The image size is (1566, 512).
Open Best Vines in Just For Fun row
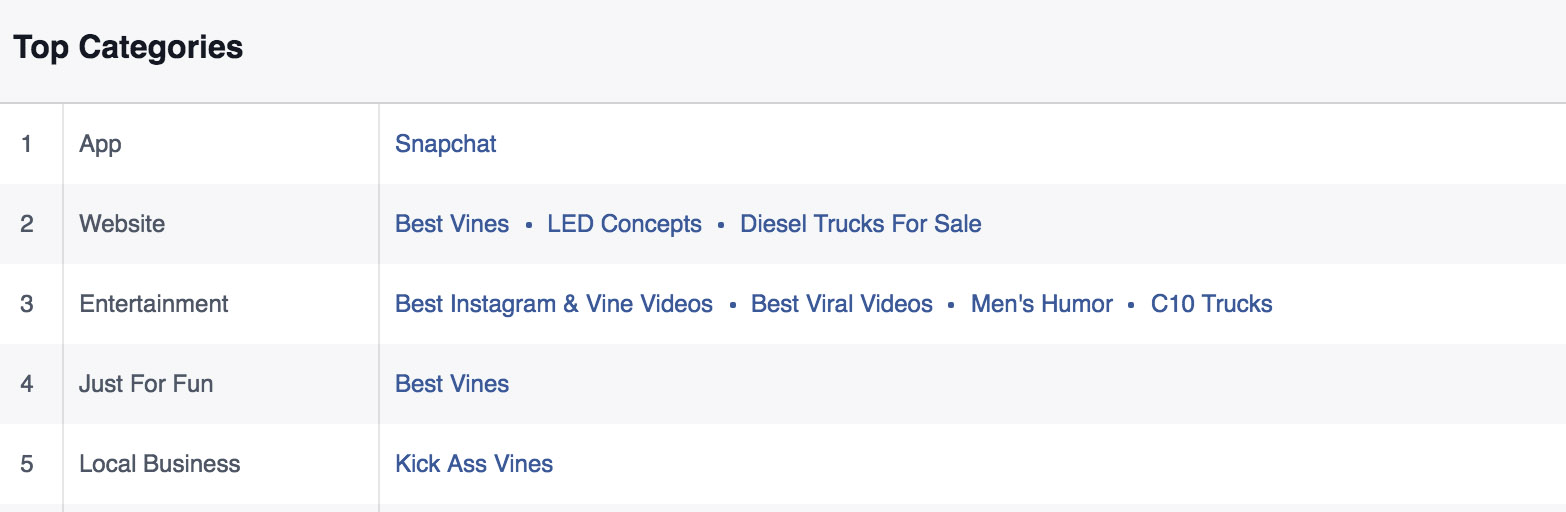click(x=452, y=384)
